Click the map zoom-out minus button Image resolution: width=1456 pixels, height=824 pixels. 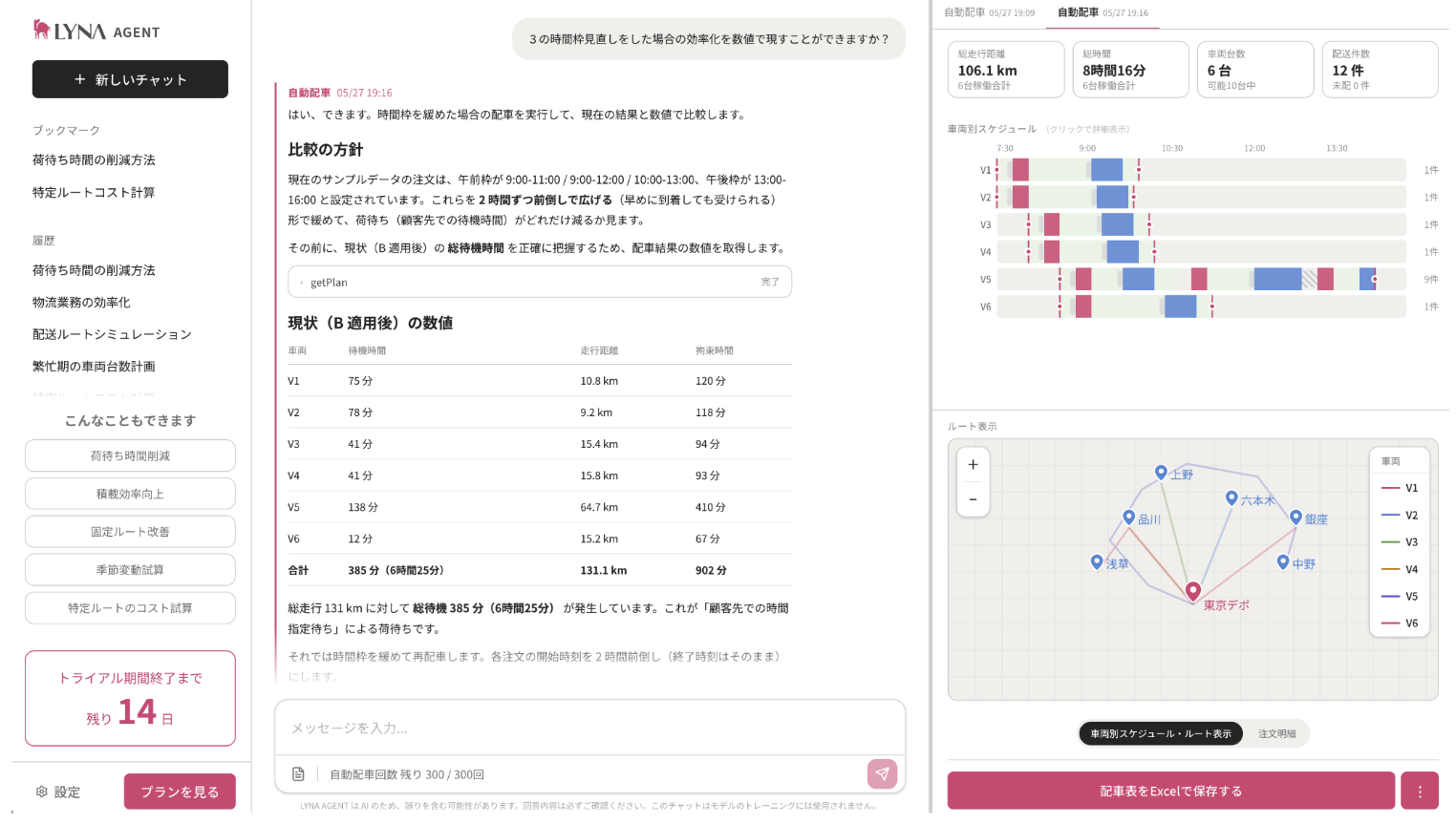coord(973,499)
